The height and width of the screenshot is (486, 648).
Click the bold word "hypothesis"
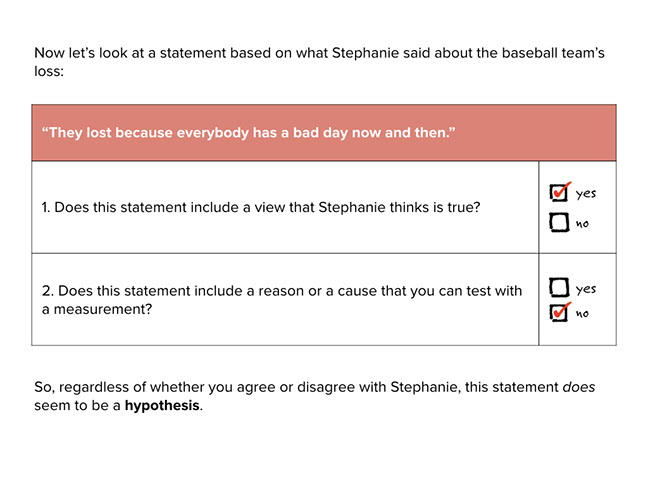click(x=162, y=406)
